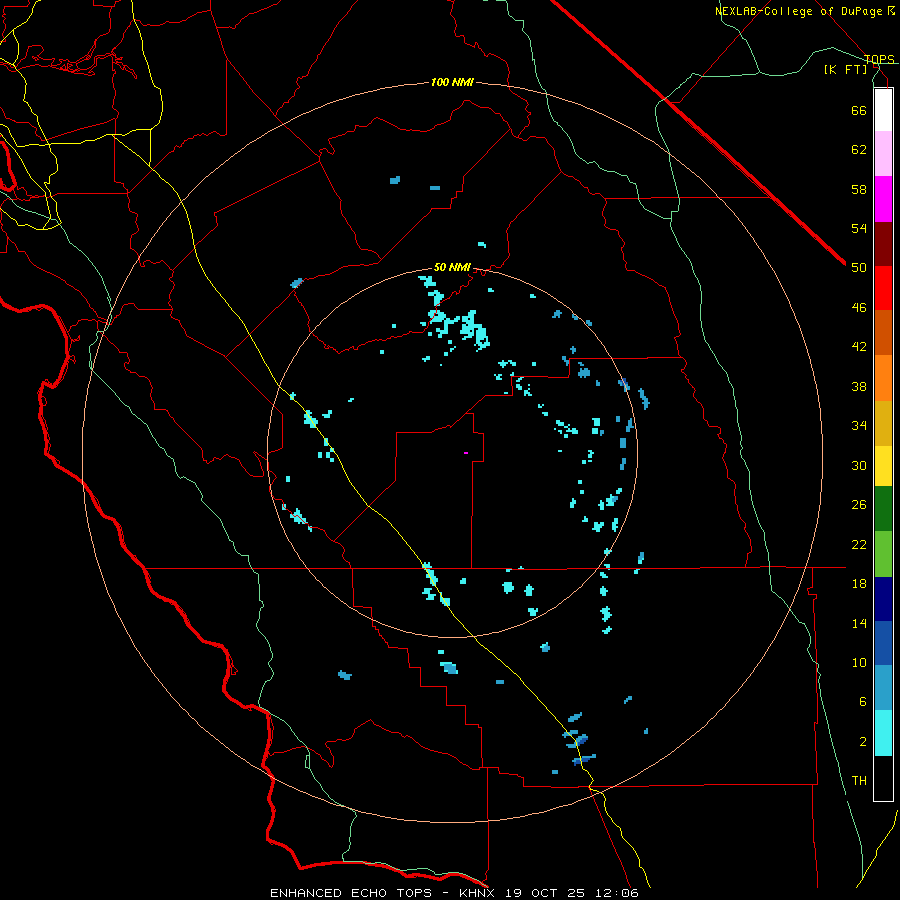Click the 54 legend value
The width and height of the screenshot is (900, 900).
tap(859, 228)
